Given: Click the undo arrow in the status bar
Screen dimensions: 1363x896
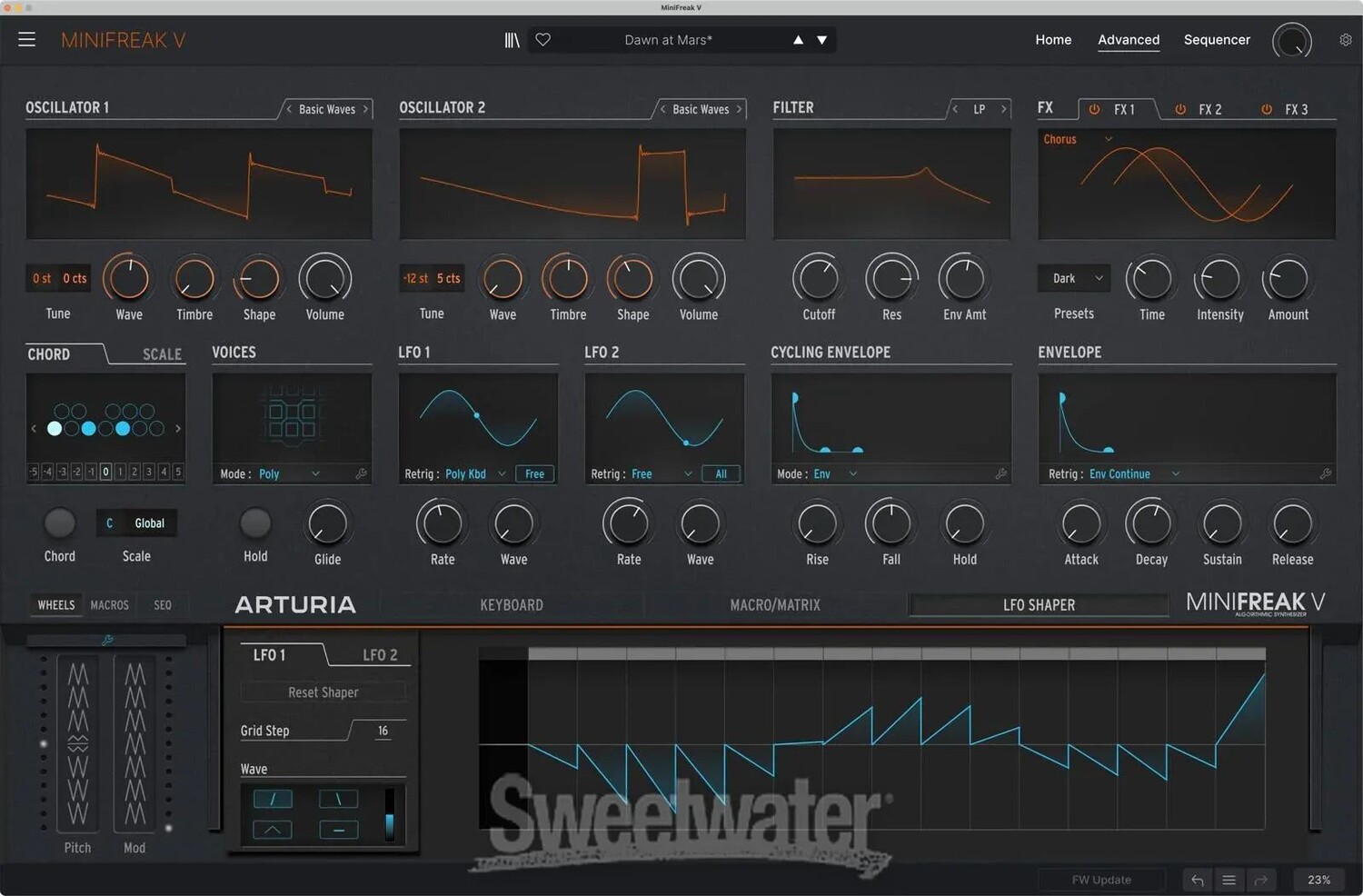Looking at the screenshot, I should (x=1198, y=880).
